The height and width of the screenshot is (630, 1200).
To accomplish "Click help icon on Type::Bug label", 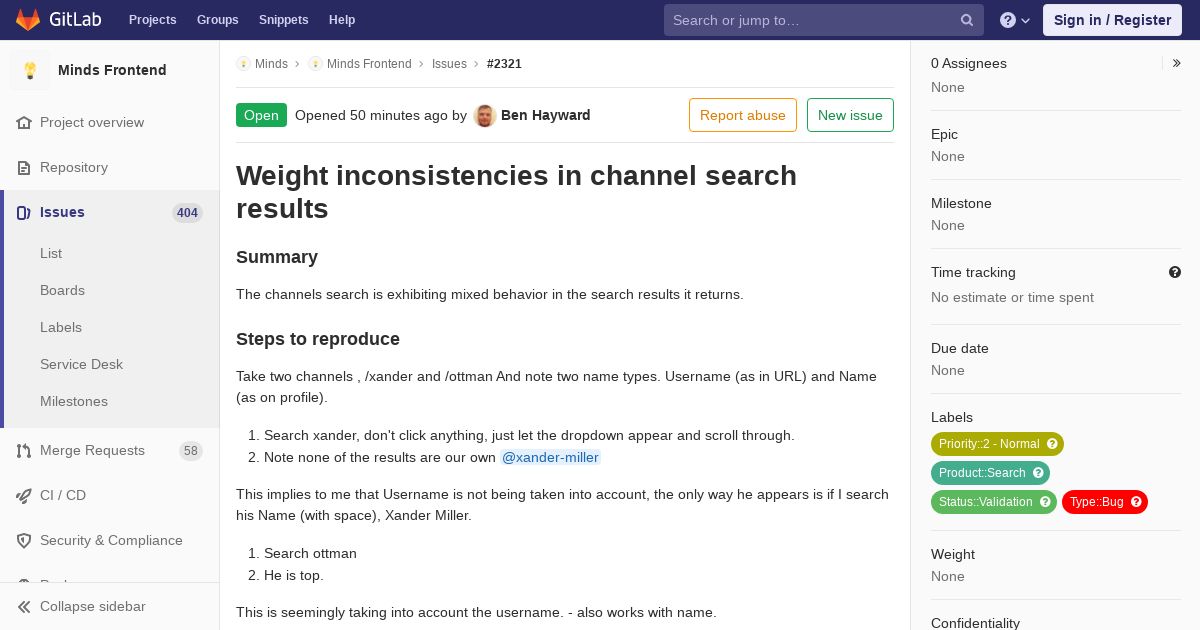I will pos(1136,502).
